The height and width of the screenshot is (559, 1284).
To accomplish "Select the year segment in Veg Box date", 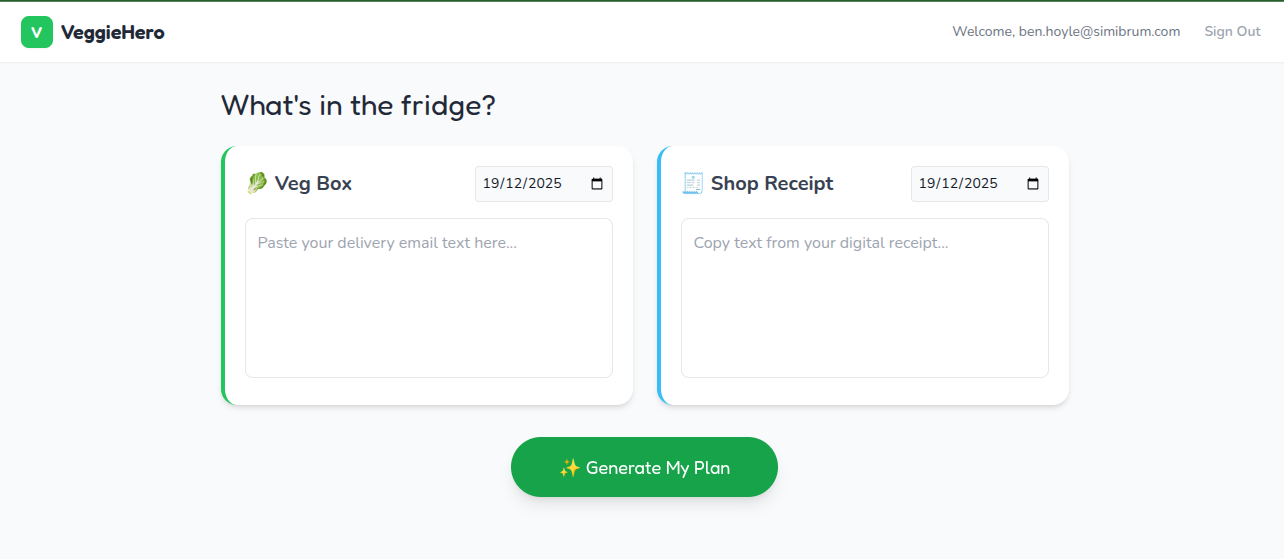I will [x=545, y=184].
